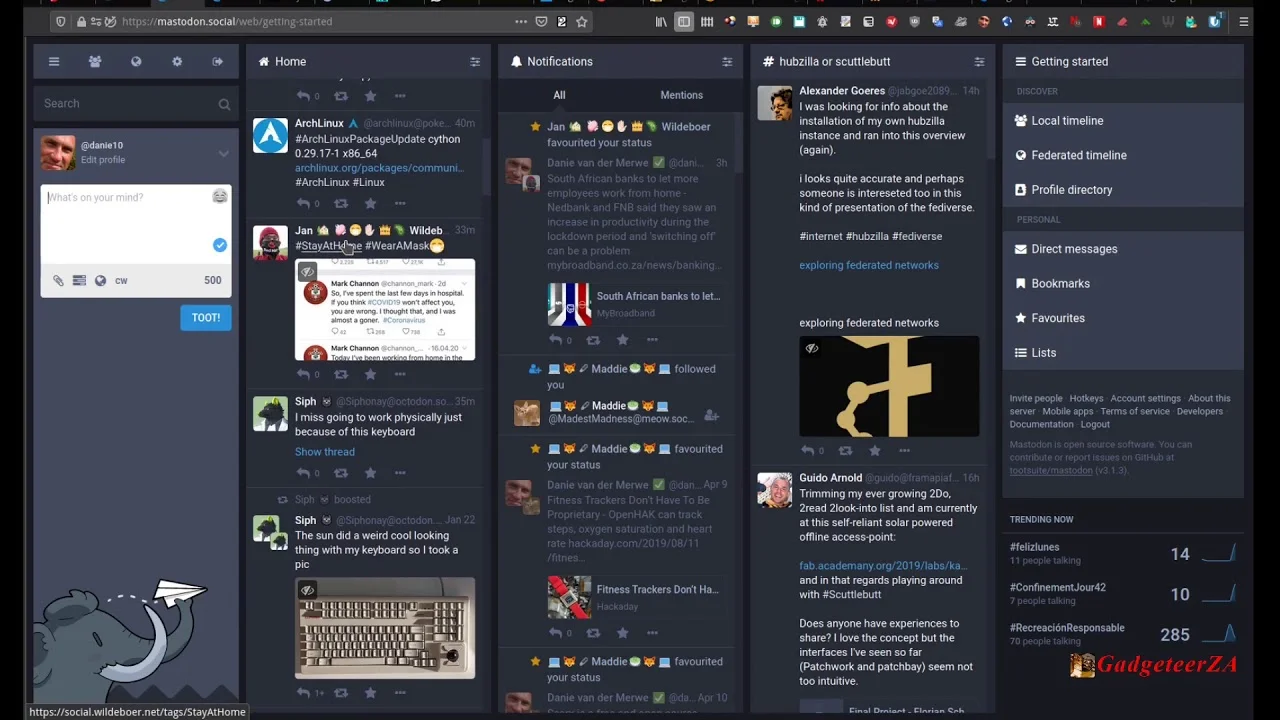The width and height of the screenshot is (1280, 720).
Task: Attach media using the paperclip icon
Action: [58, 281]
